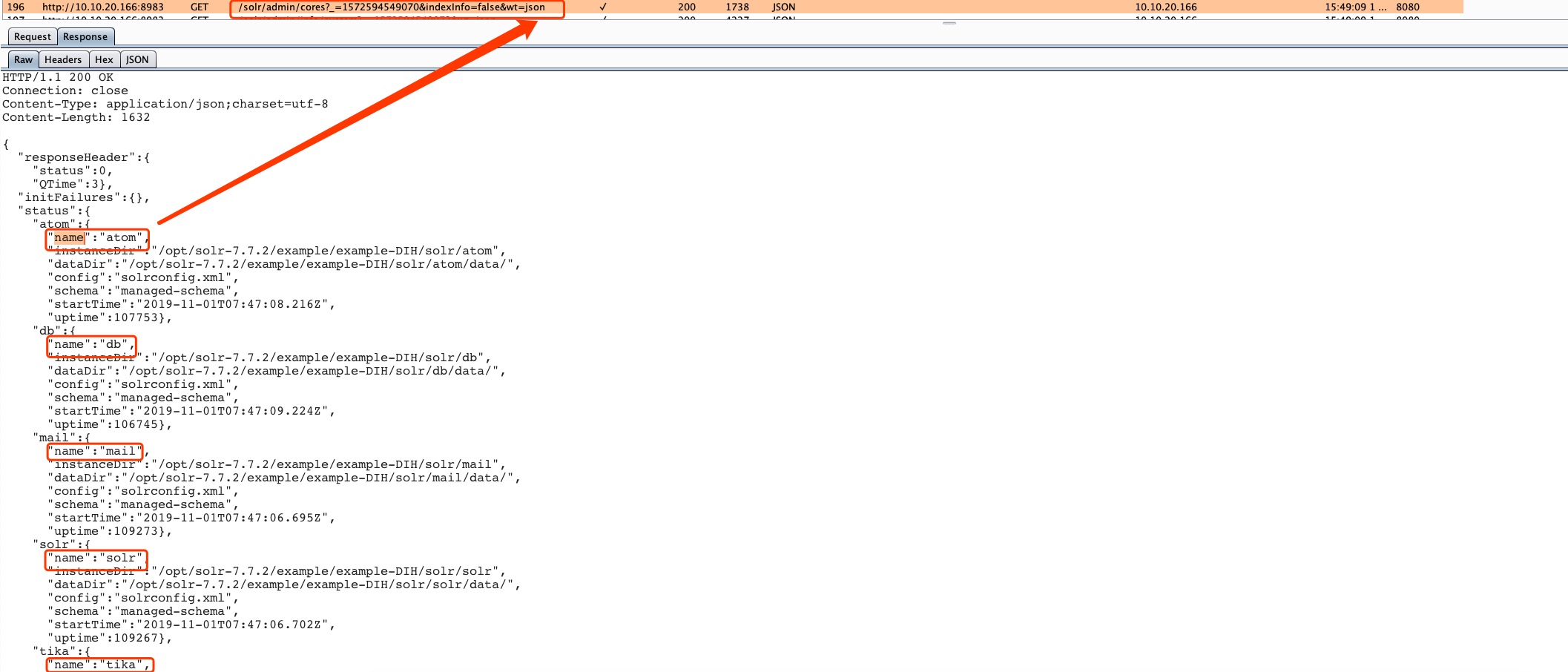
Task: Click the http://10.10.20.166:8983 host cell
Action: pyautogui.click(x=103, y=7)
